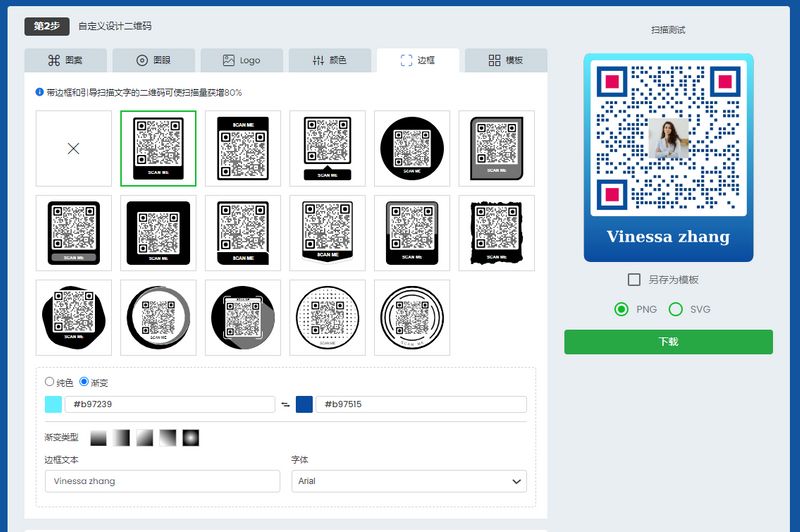
Task: Switch to the 颜色 color tab
Action: (330, 60)
